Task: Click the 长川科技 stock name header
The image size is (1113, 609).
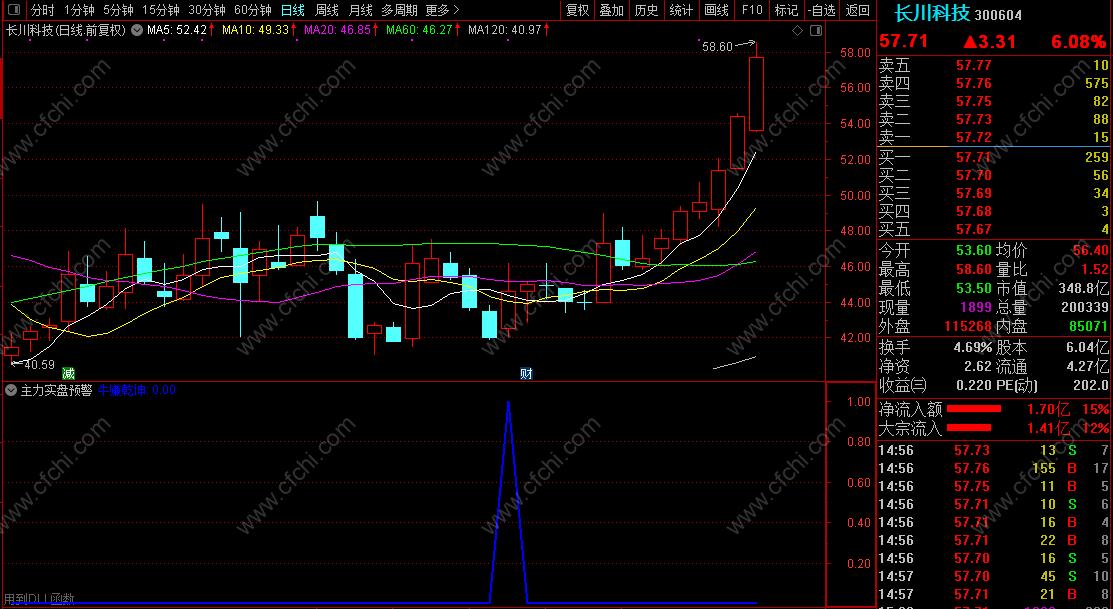Action: (932, 13)
